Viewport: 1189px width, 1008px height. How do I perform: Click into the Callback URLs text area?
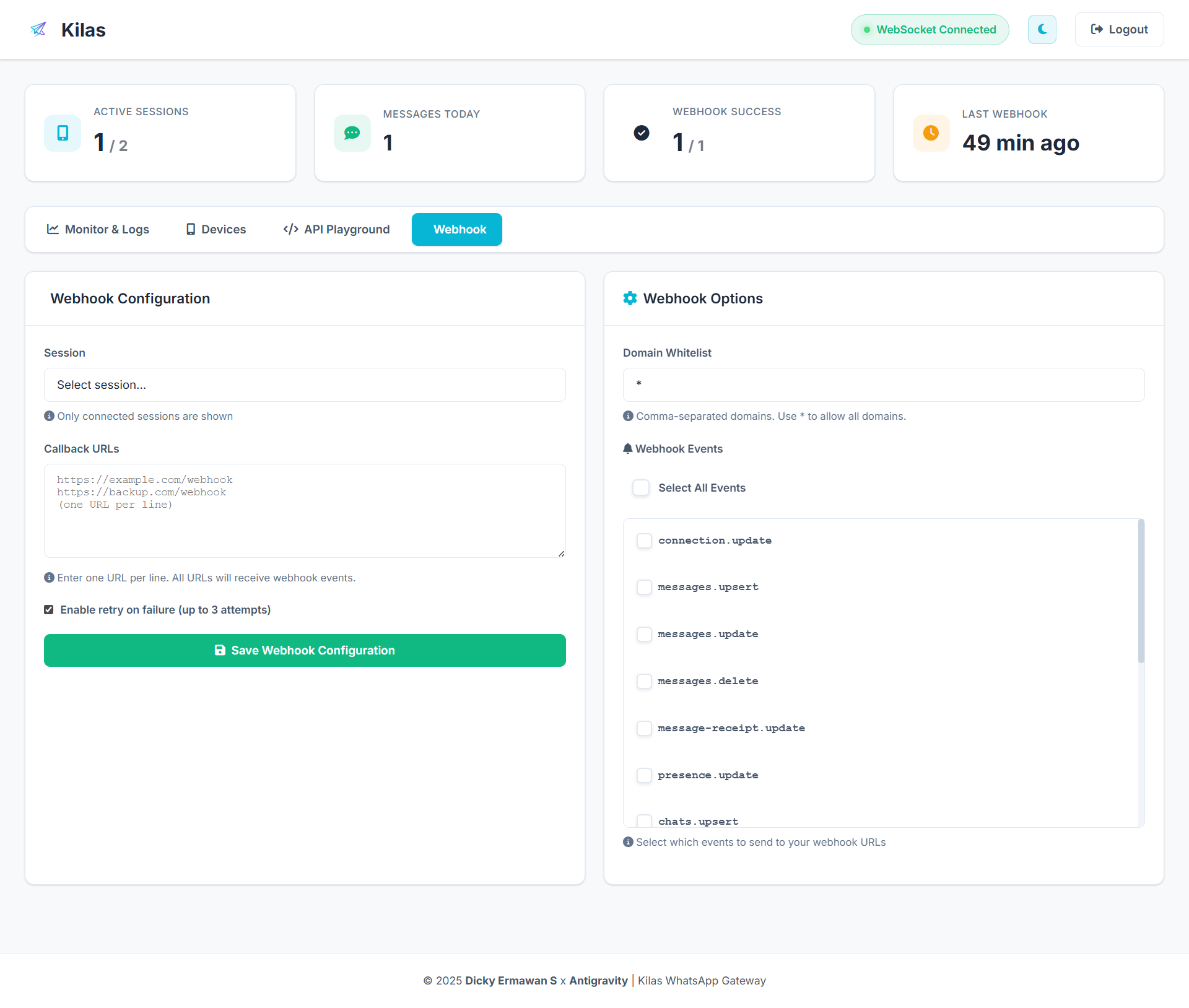tap(305, 511)
